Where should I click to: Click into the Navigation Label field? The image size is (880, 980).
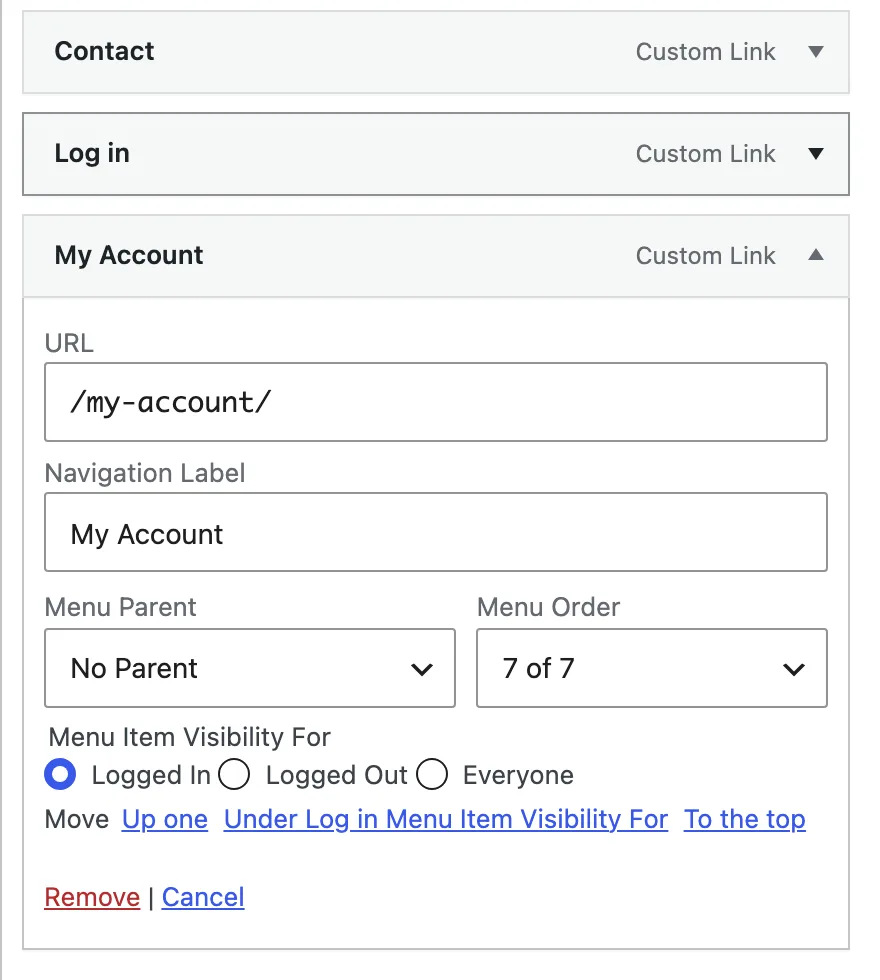click(x=436, y=532)
